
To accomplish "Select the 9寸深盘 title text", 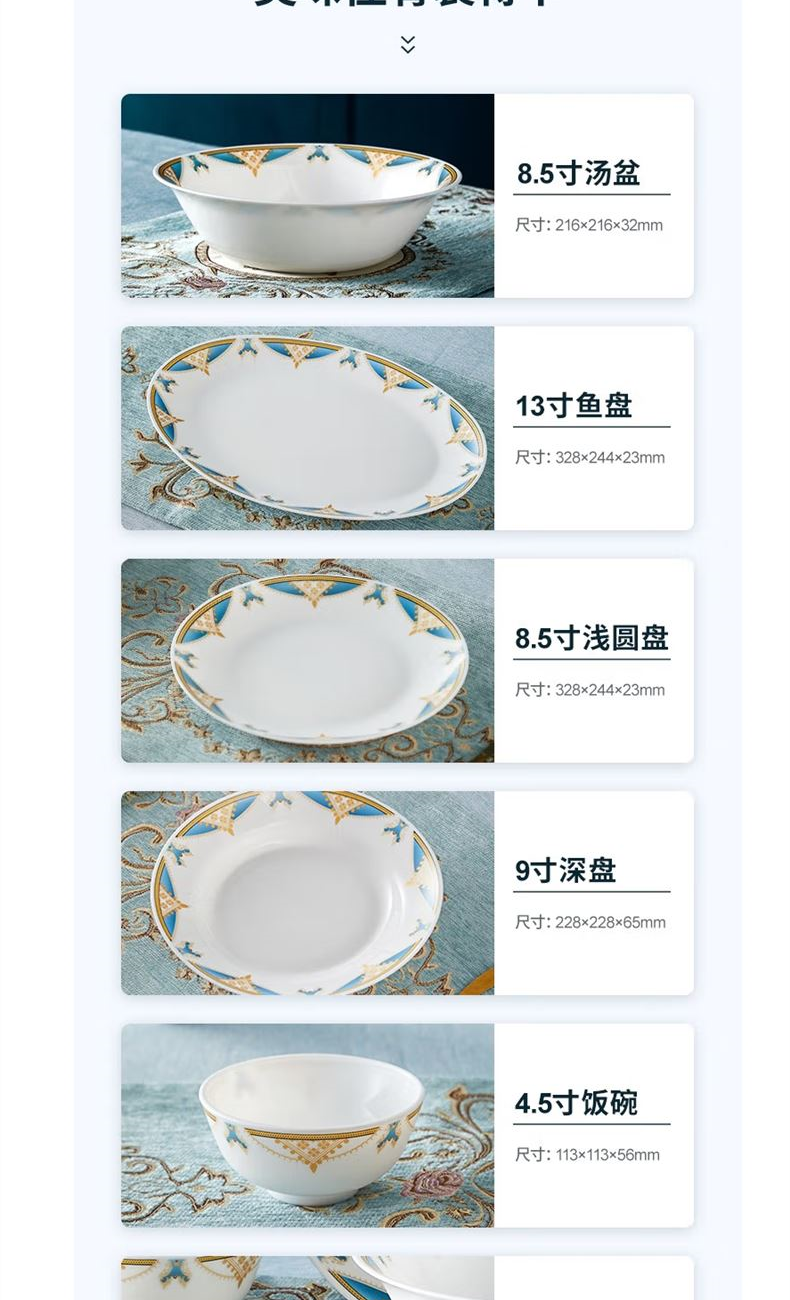I will [x=566, y=870].
